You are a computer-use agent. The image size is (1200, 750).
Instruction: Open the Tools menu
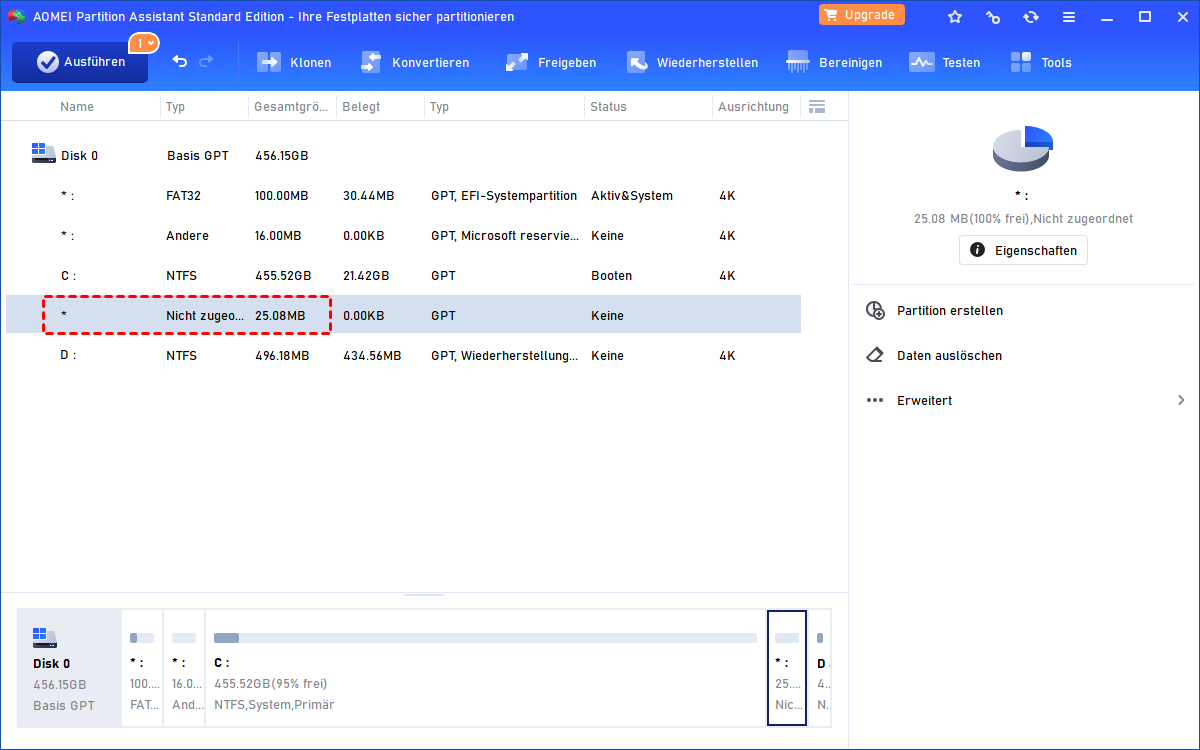click(x=1040, y=62)
